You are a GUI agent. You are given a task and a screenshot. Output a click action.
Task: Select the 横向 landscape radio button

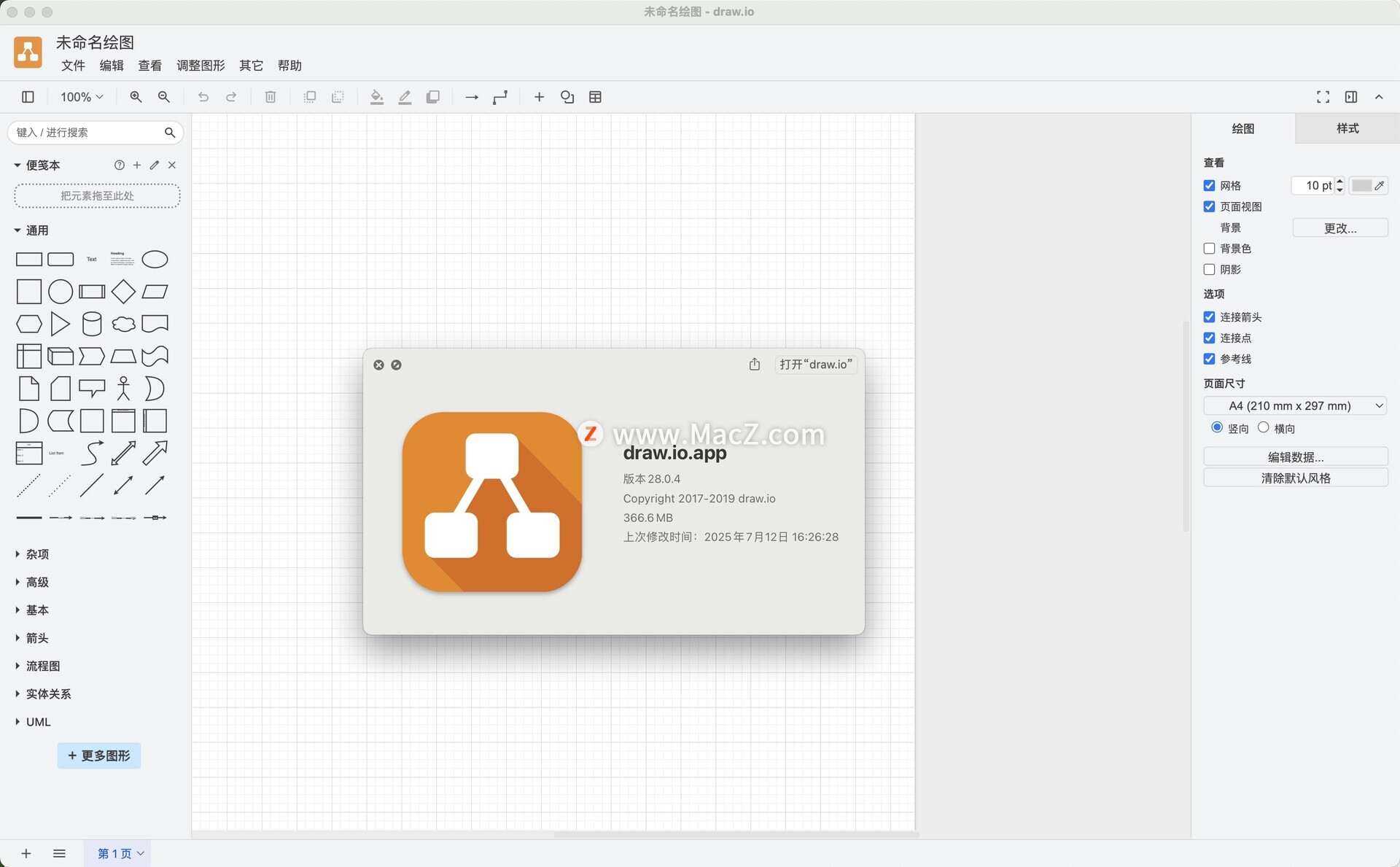tap(1263, 427)
